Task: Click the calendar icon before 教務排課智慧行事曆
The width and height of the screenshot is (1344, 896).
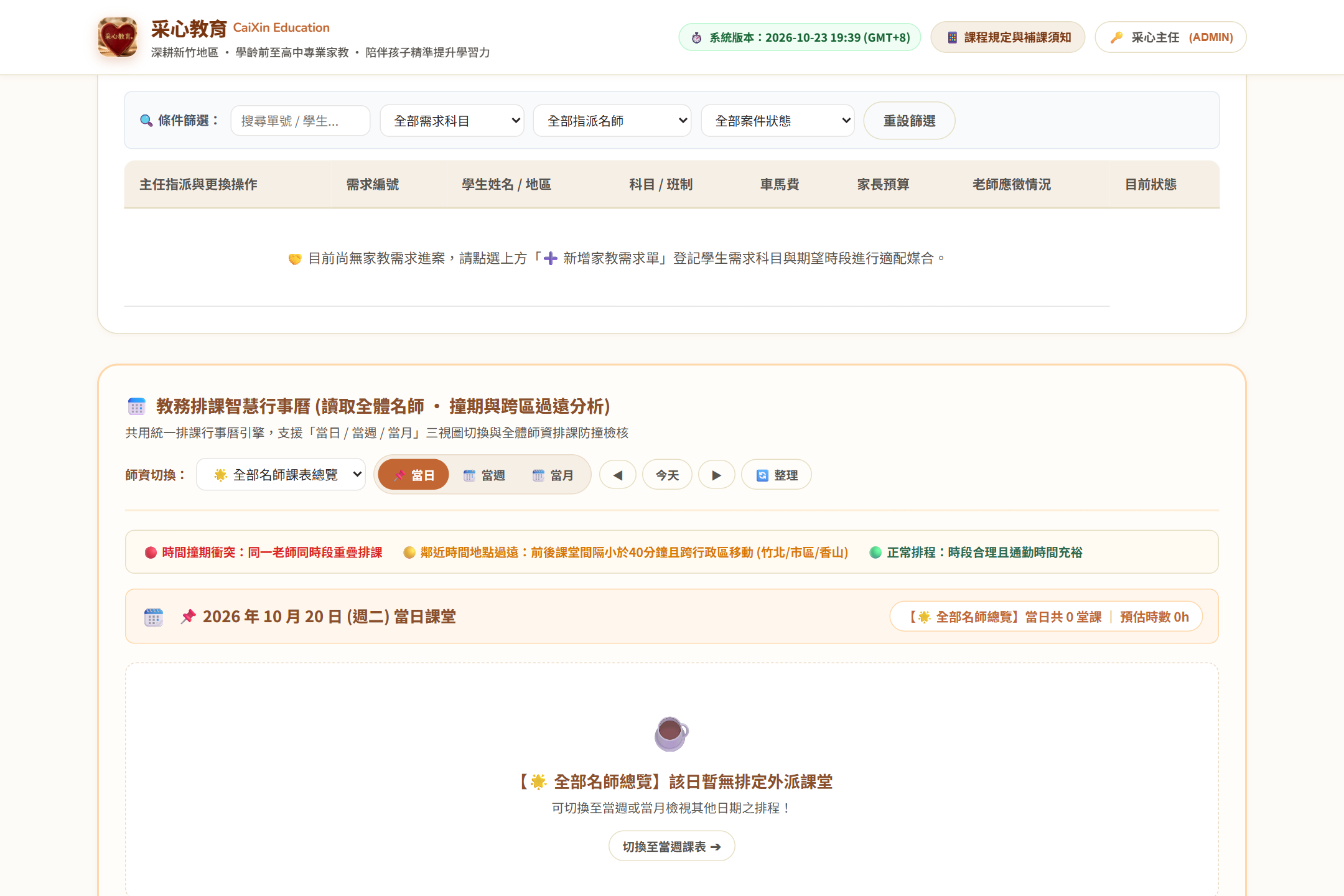Action: click(x=136, y=406)
